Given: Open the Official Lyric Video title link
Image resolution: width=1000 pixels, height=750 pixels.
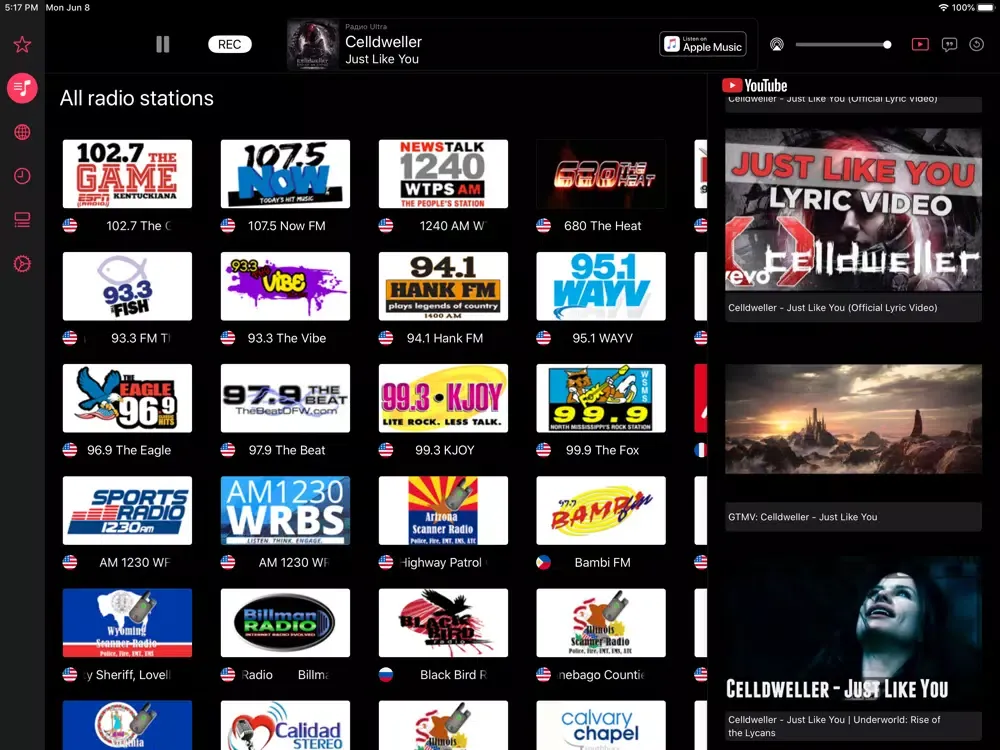Looking at the screenshot, I should 833,307.
